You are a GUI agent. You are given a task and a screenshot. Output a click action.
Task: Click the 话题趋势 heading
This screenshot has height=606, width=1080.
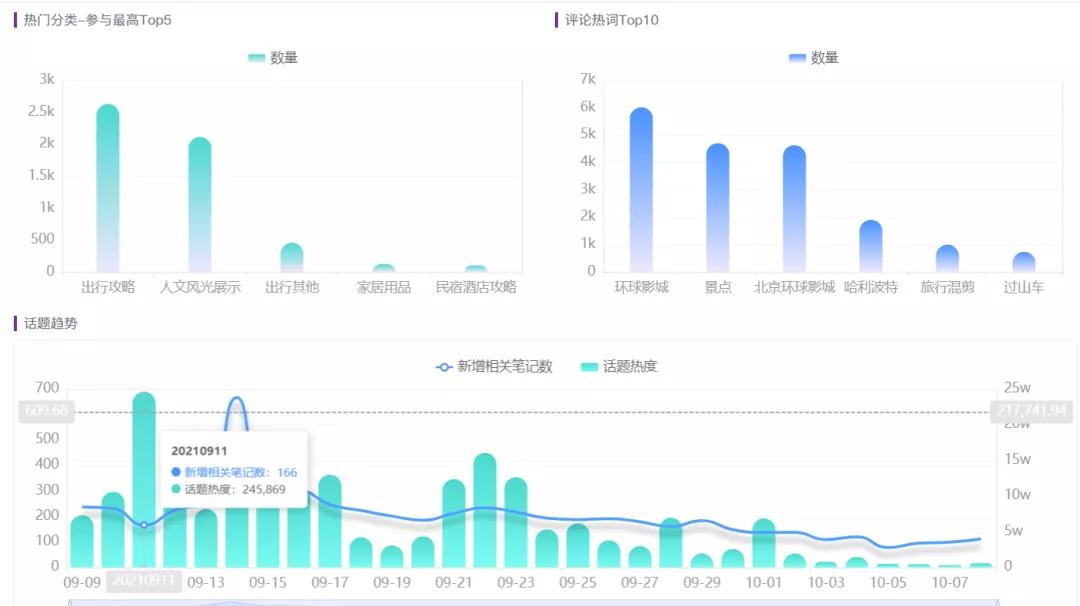pos(50,323)
